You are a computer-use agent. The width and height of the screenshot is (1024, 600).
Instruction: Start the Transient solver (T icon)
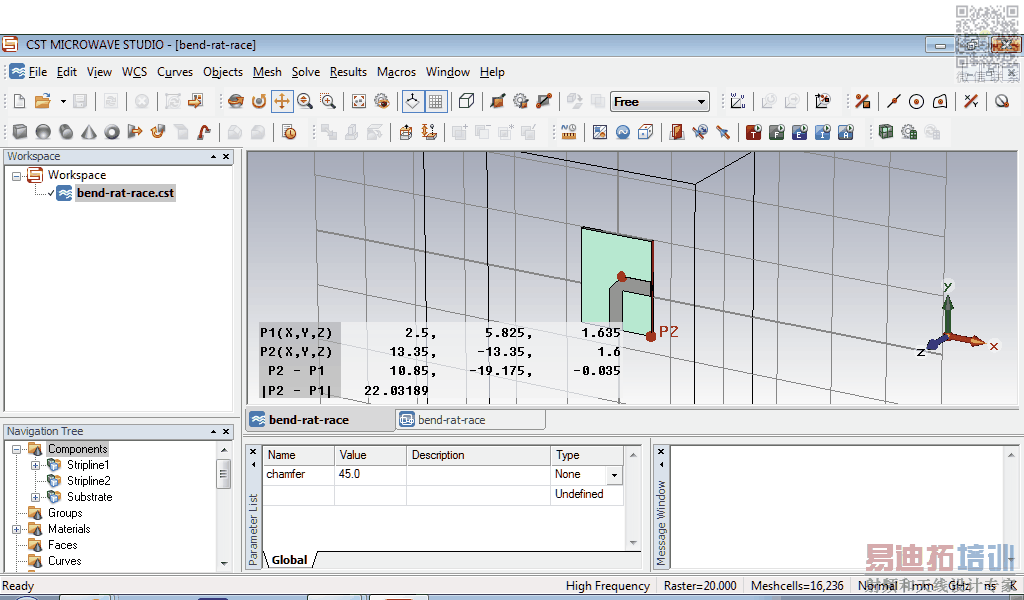click(752, 132)
